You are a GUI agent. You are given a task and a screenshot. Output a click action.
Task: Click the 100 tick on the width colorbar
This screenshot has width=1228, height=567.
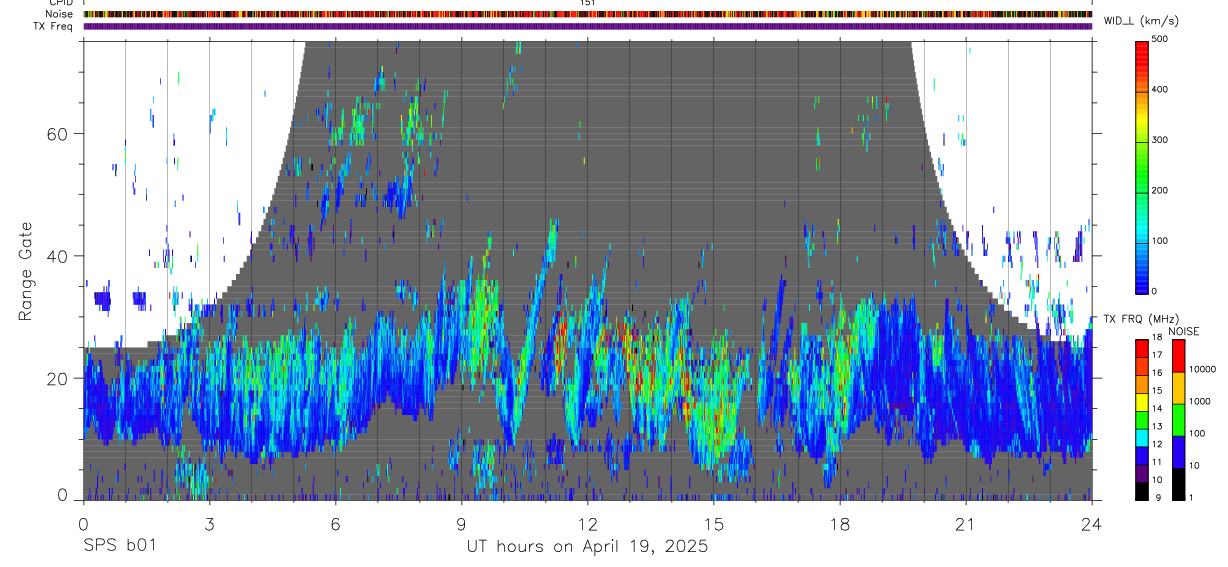[x=1160, y=241]
